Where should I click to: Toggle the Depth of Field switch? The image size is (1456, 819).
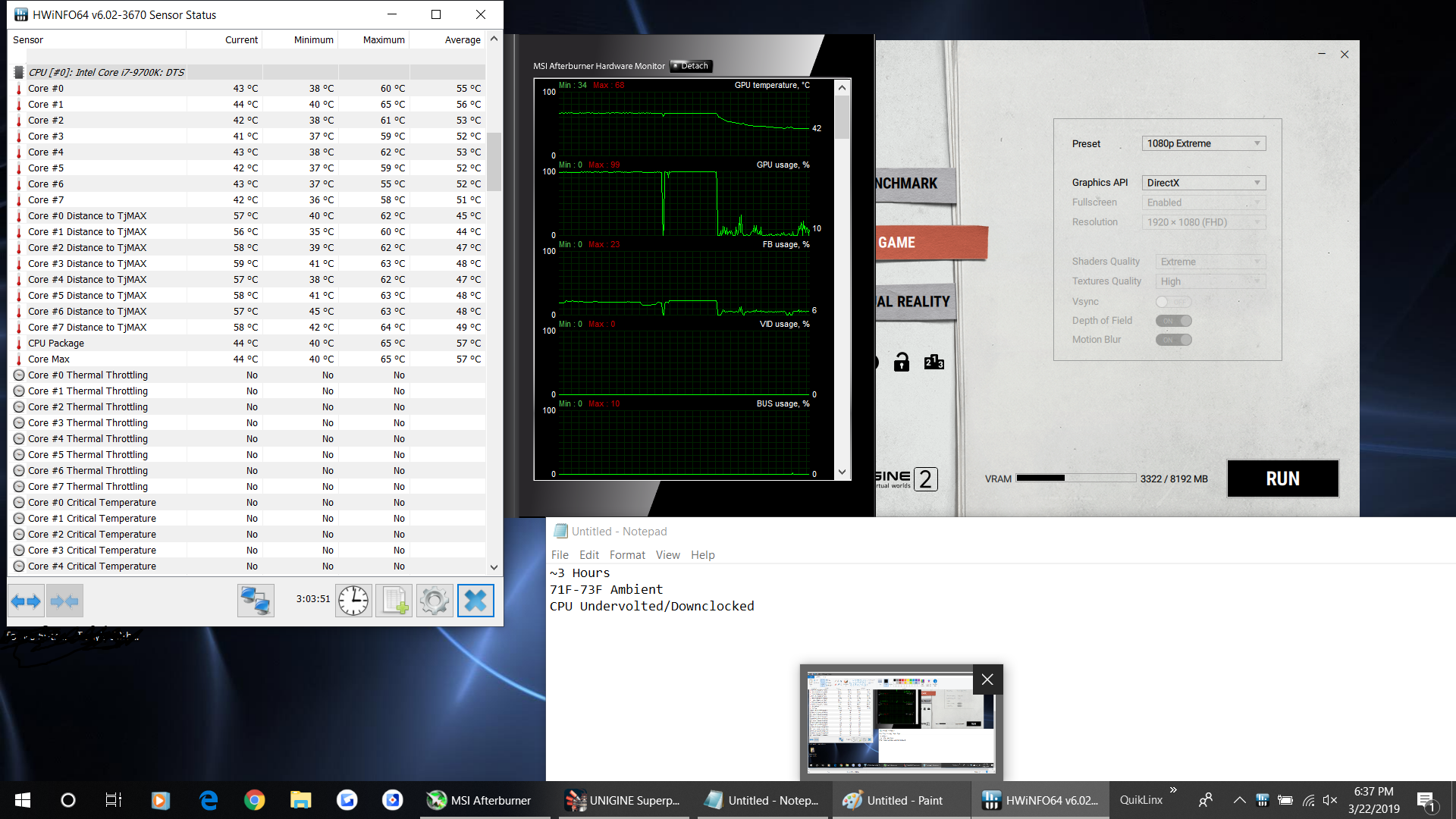tap(1173, 321)
